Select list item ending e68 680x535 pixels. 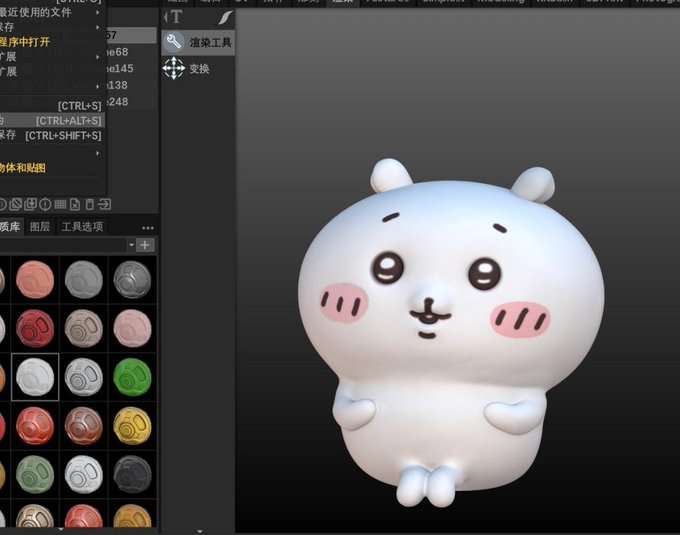131,52
